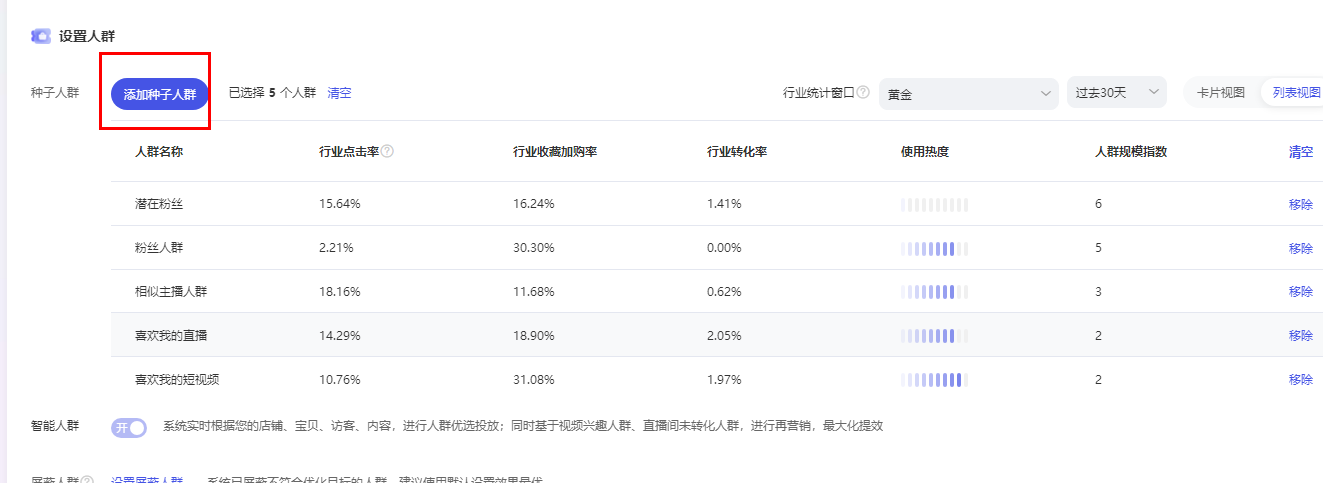Click help icon beside 屏蔽人群 label
This screenshot has width=1323, height=483.
click(x=87, y=480)
